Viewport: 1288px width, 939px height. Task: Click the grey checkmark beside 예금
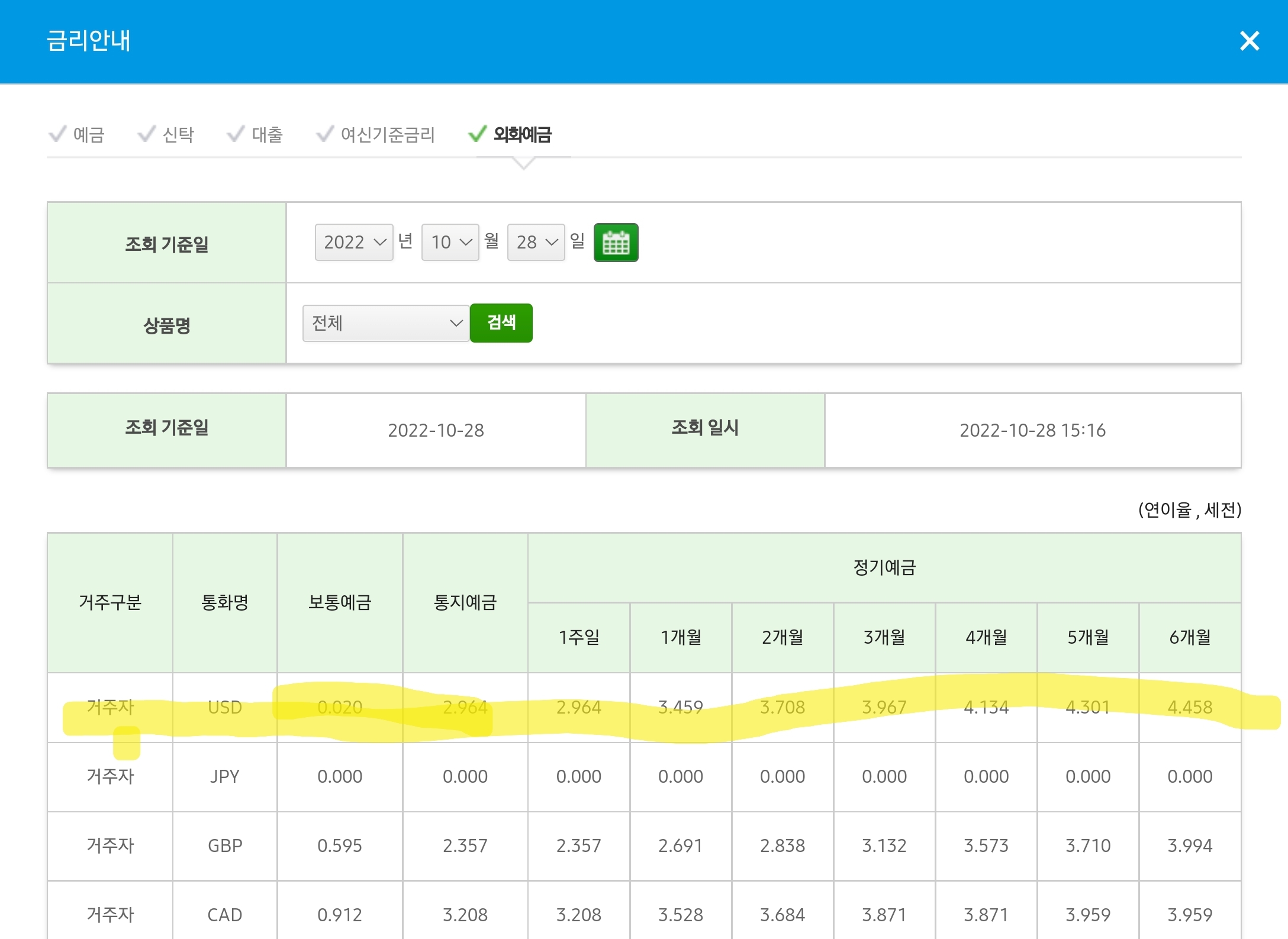(57, 134)
